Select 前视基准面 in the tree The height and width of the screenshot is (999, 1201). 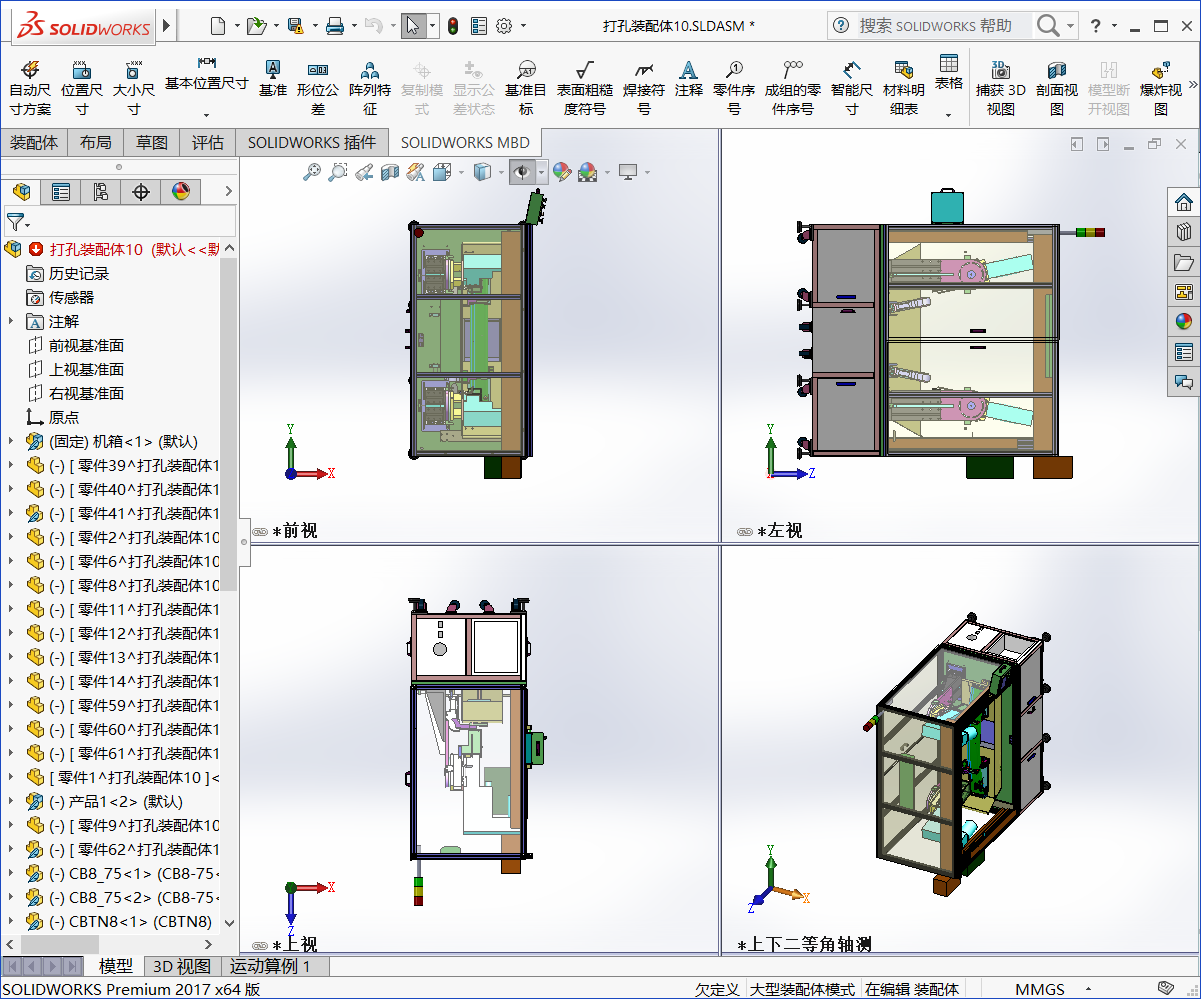pyautogui.click(x=86, y=345)
